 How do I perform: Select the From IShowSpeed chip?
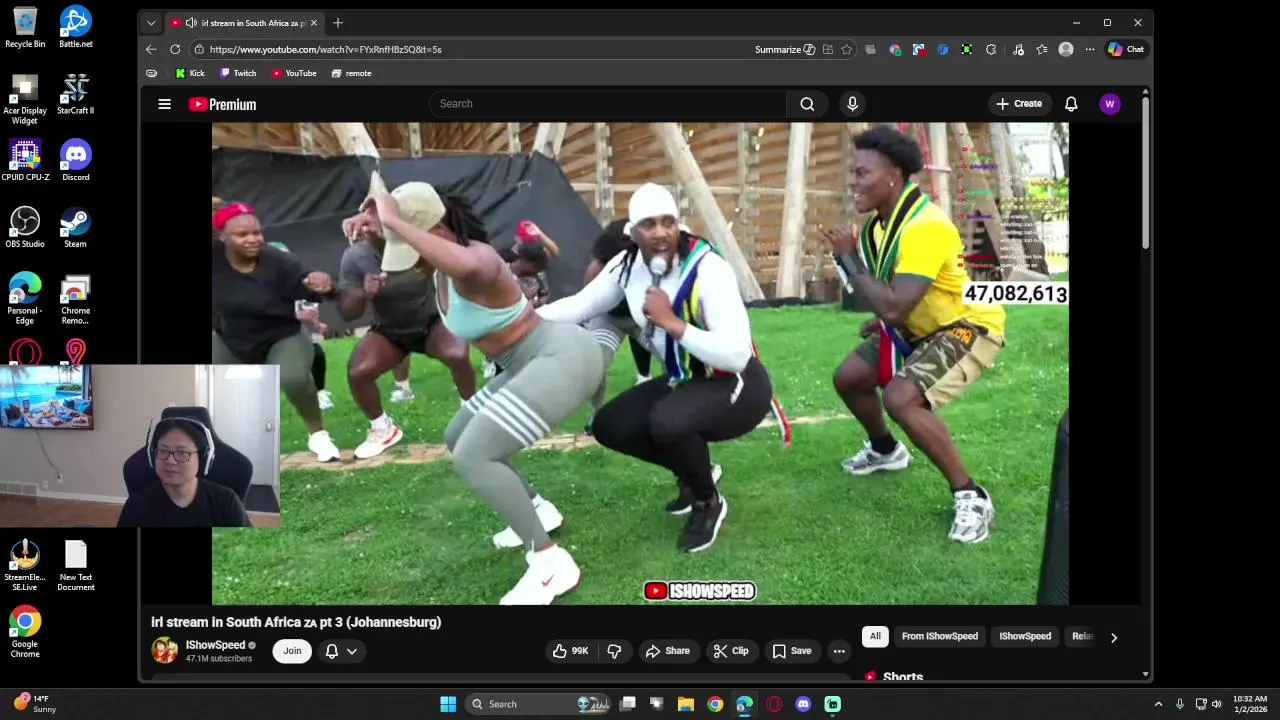[x=940, y=637]
